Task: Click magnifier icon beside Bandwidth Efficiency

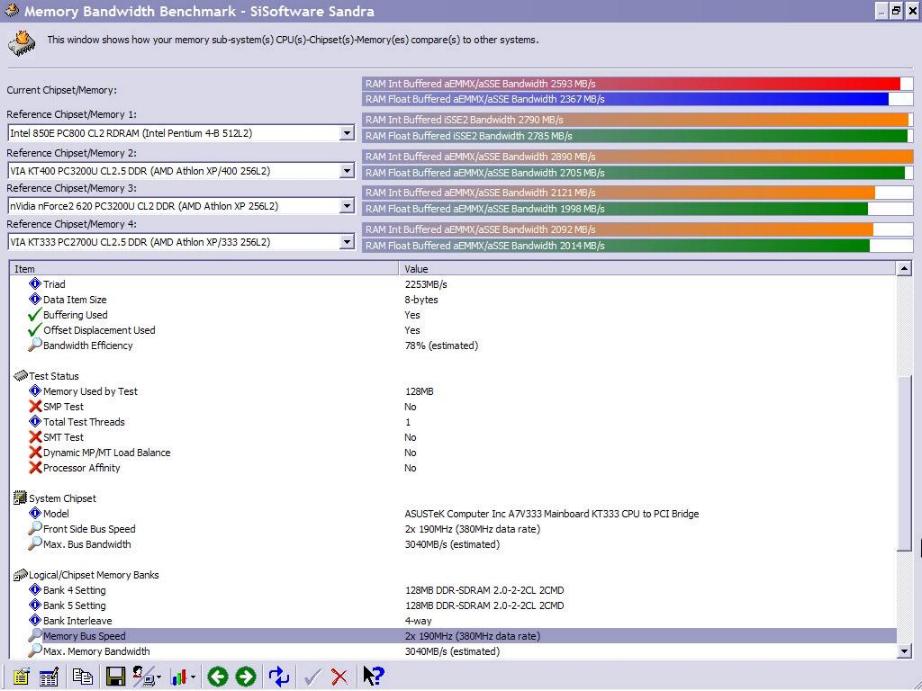Action: pyautogui.click(x=35, y=345)
